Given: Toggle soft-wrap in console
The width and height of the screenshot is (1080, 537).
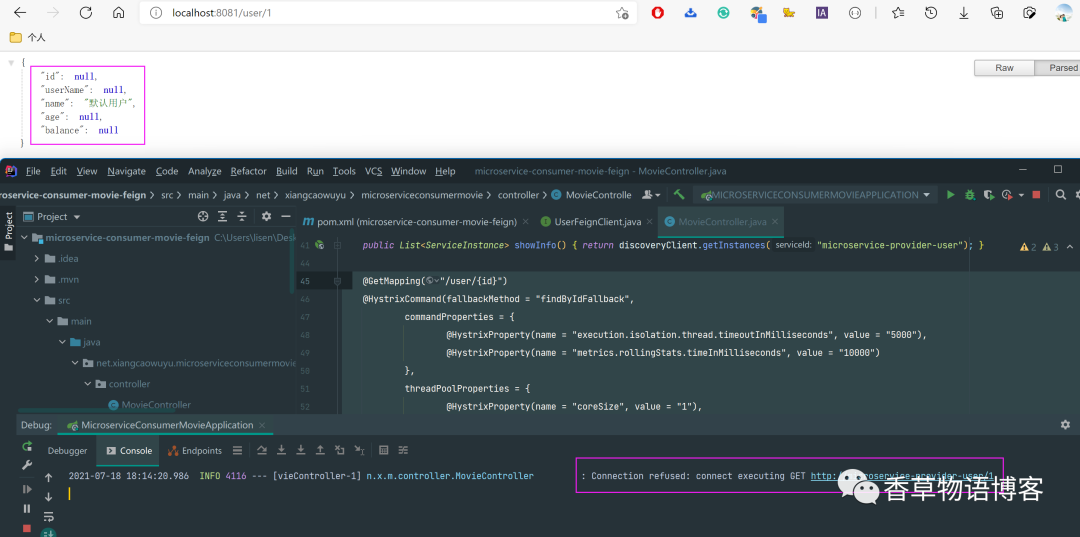Looking at the screenshot, I should click(x=48, y=516).
